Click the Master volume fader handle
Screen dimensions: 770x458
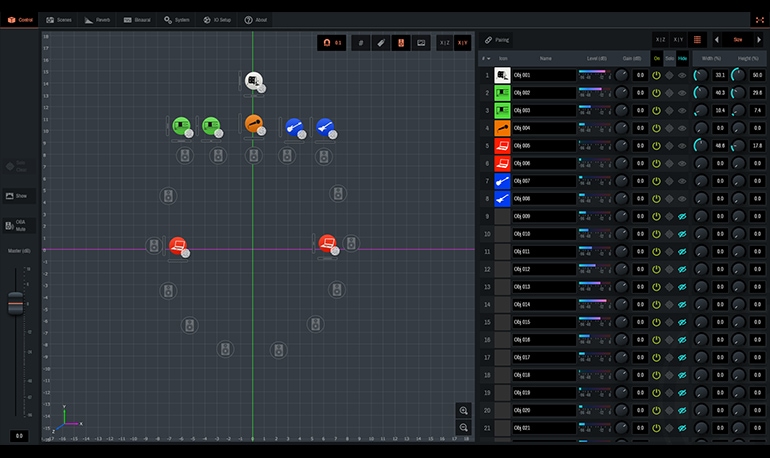pos(16,304)
